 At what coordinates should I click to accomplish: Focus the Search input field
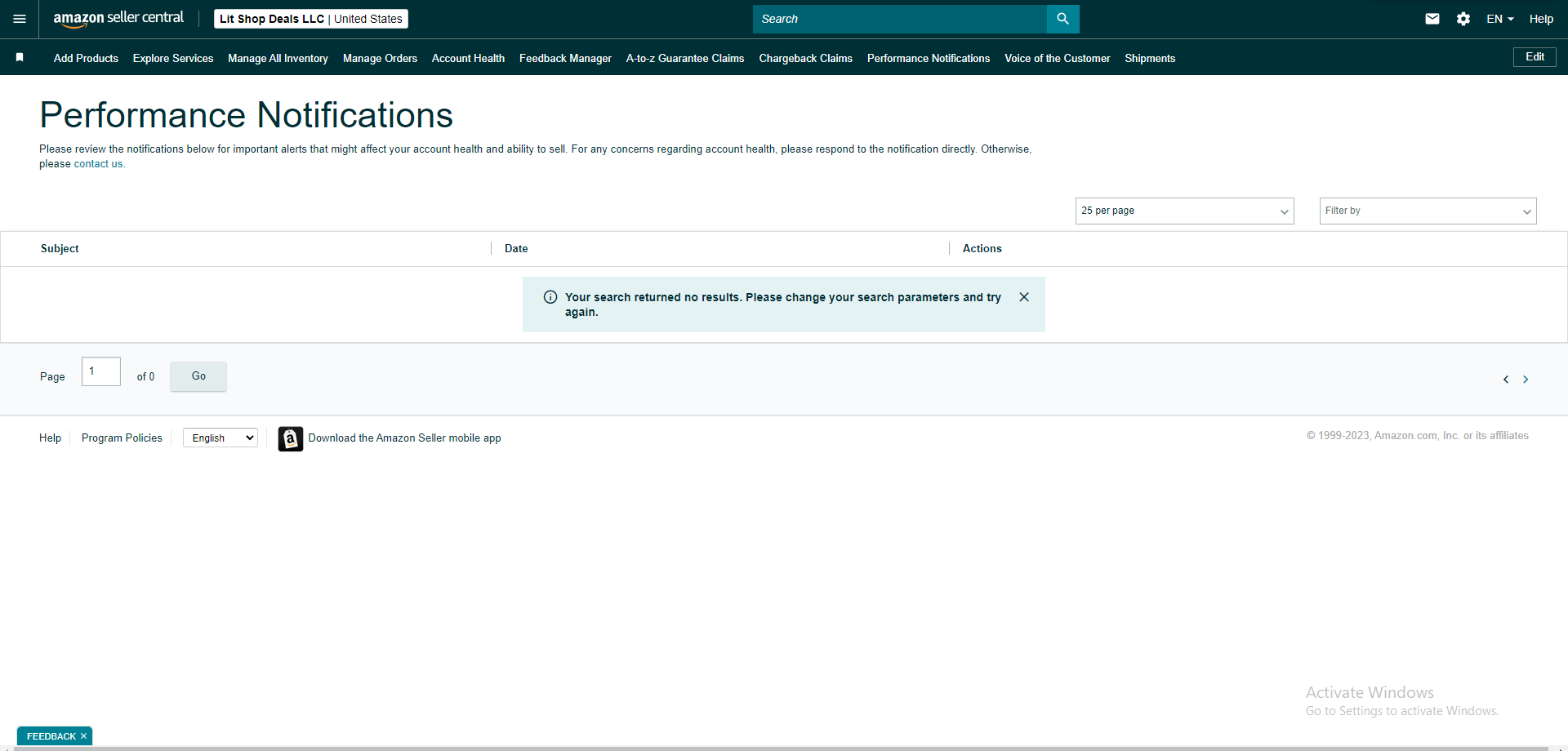[900, 19]
